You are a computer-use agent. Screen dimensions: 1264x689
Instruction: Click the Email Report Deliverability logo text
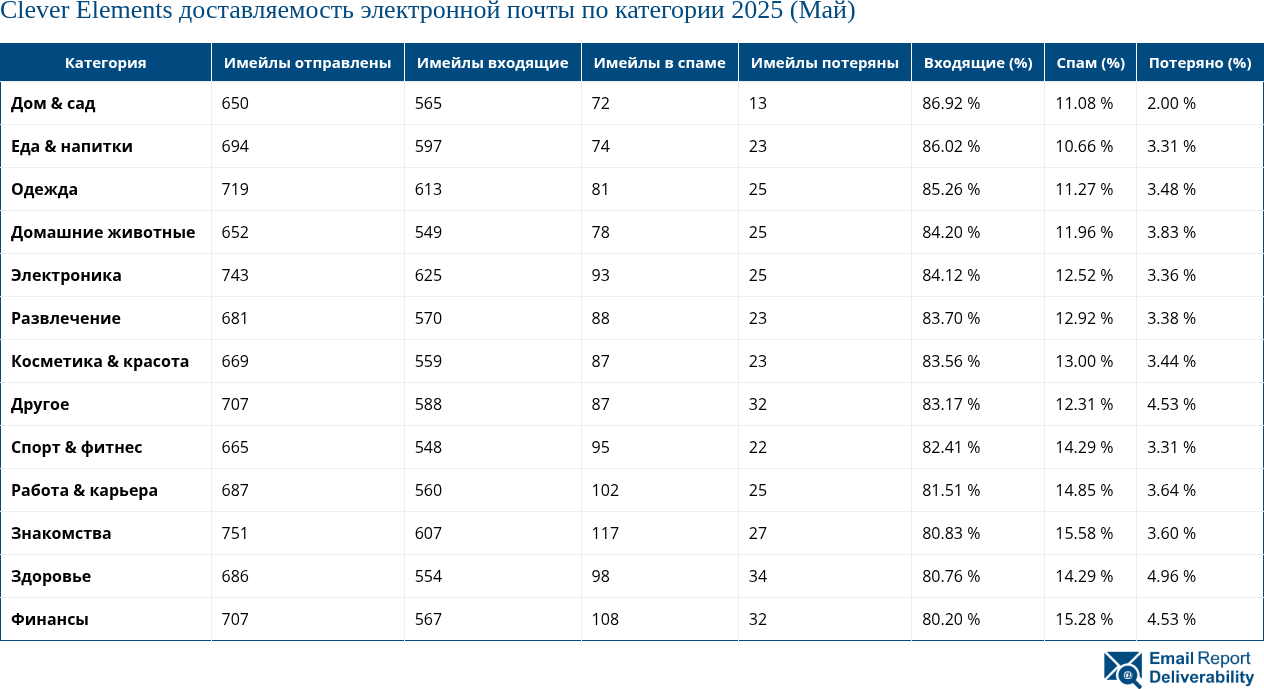[1200, 668]
